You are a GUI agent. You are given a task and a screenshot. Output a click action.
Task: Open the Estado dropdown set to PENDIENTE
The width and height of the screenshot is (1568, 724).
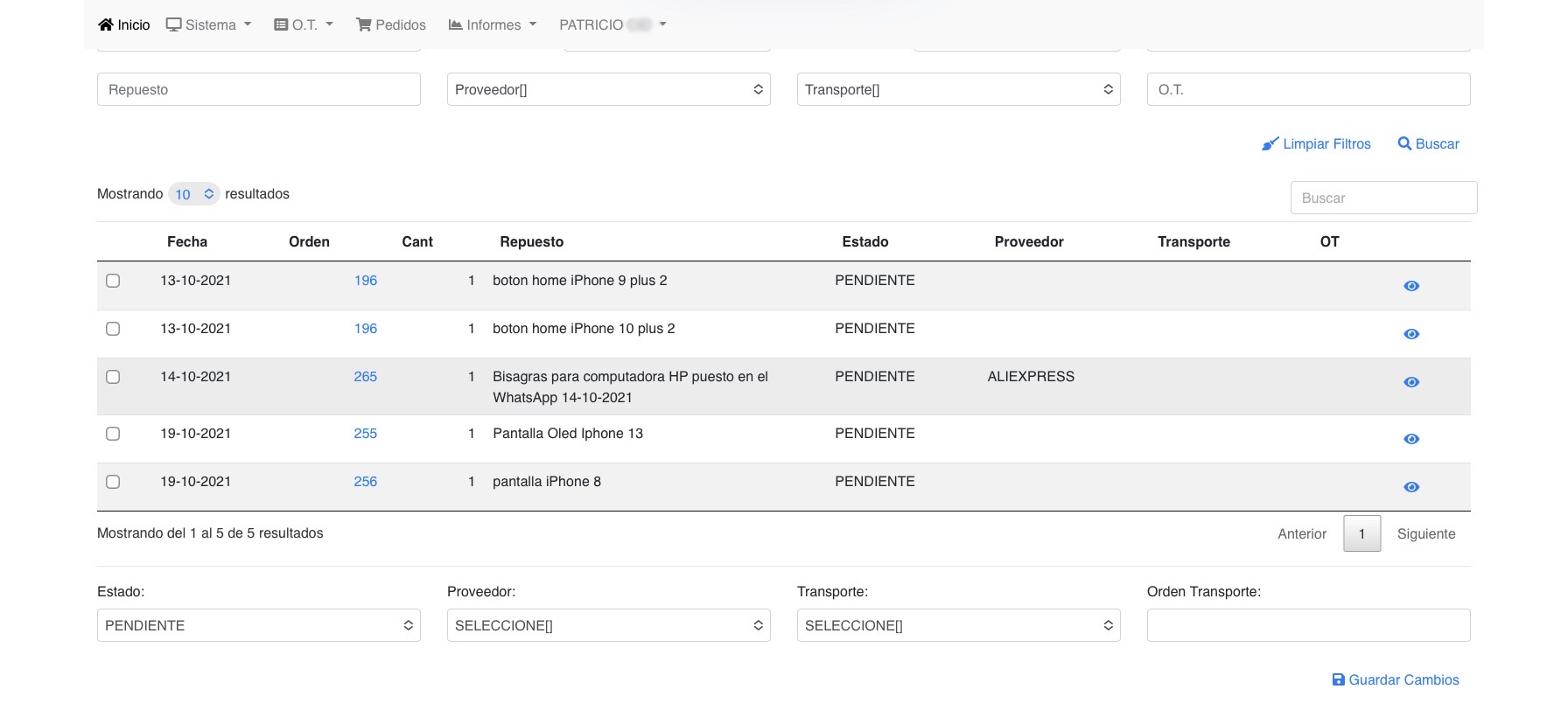pos(259,625)
